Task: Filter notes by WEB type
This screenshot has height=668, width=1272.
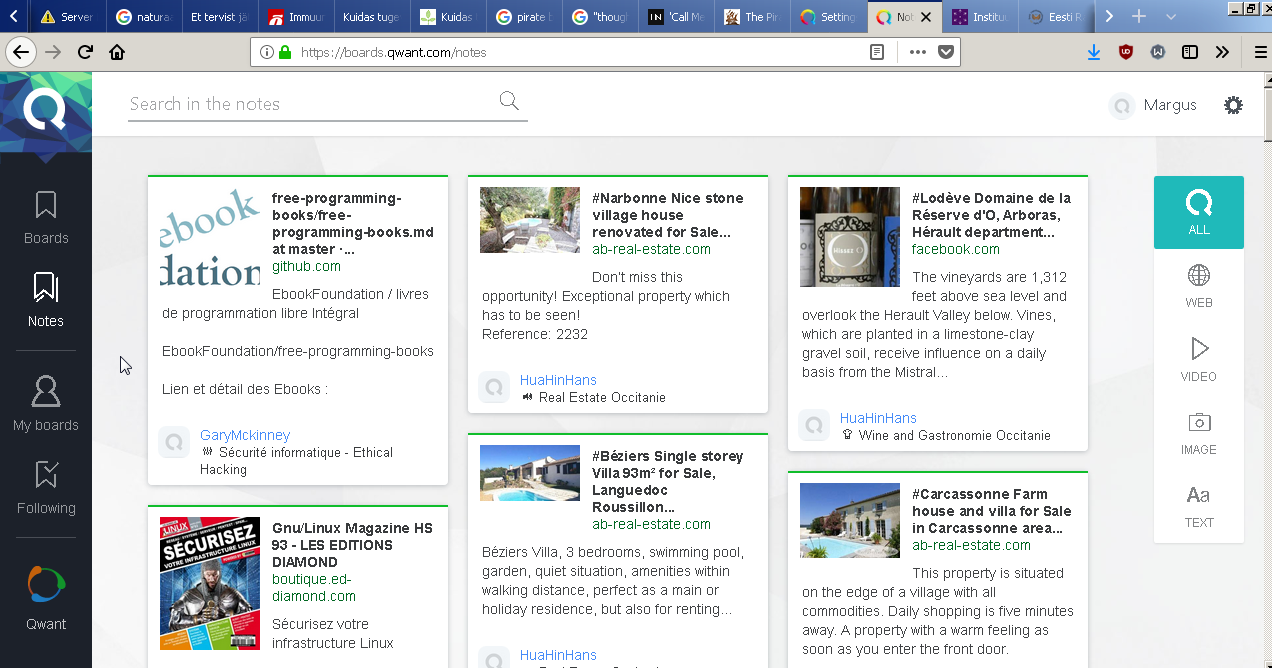Action: (1198, 286)
